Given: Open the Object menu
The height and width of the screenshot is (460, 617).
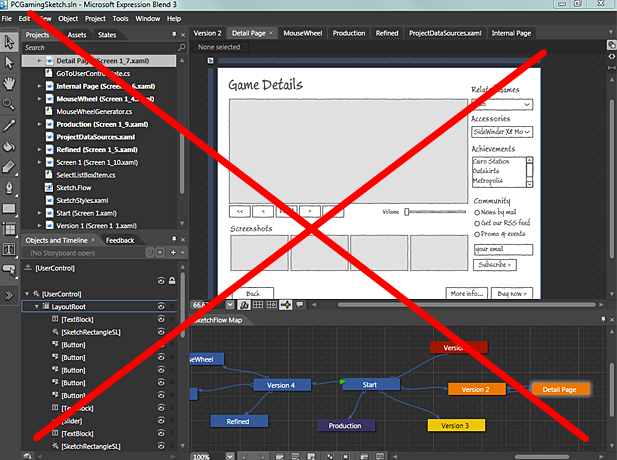Looking at the screenshot, I should point(68,18).
